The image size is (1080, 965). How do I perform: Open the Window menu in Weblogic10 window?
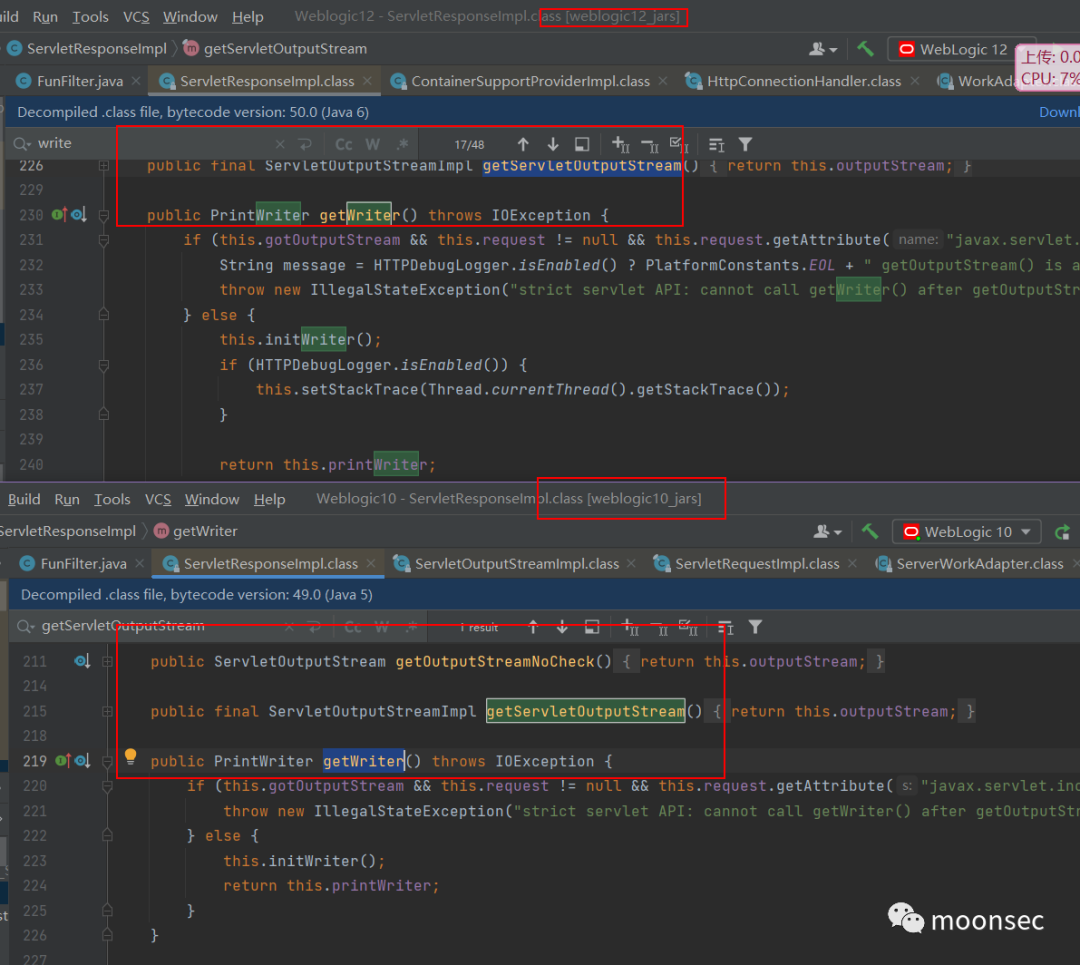coord(211,499)
